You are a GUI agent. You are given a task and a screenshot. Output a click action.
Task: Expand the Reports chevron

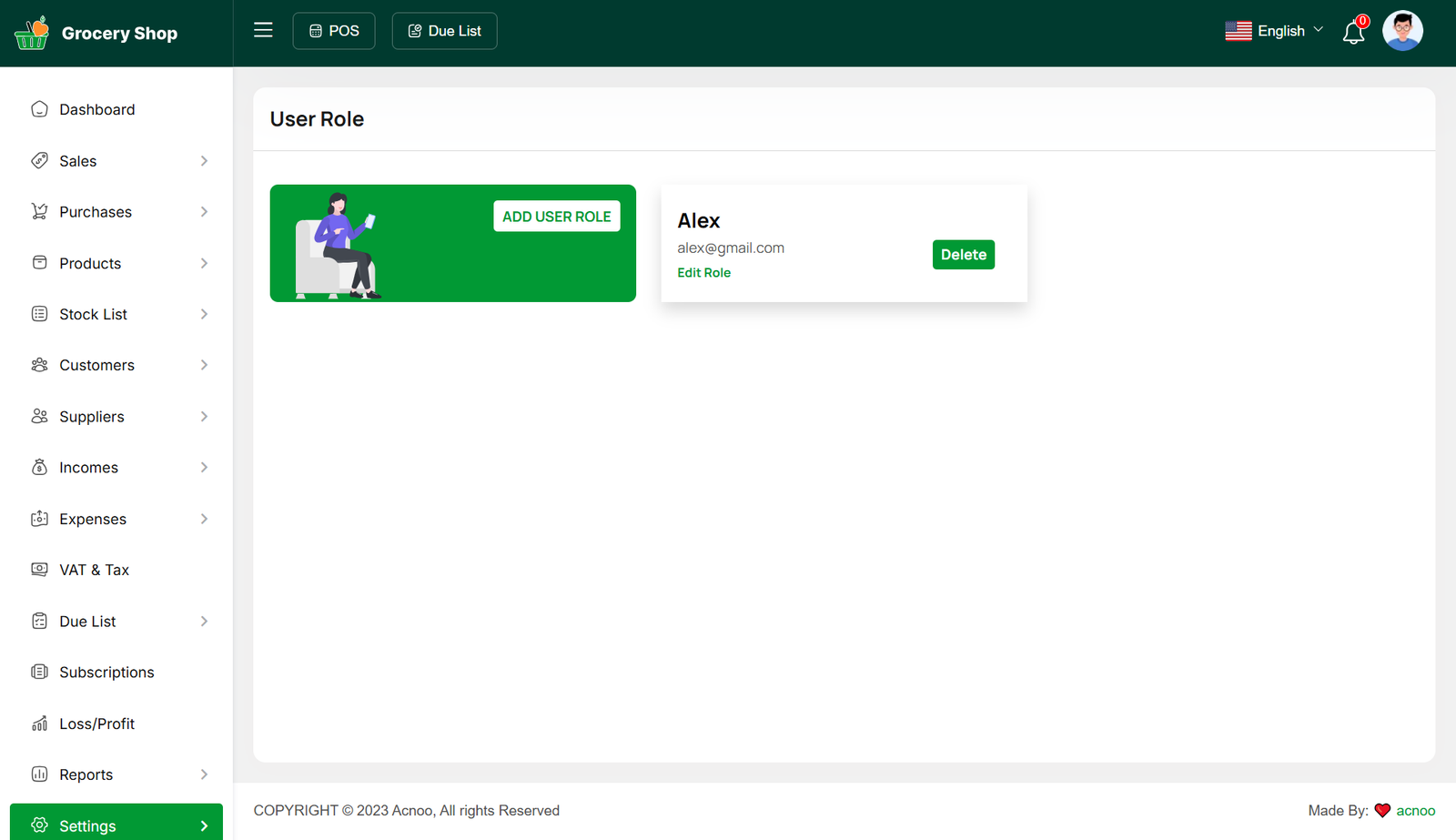(204, 774)
